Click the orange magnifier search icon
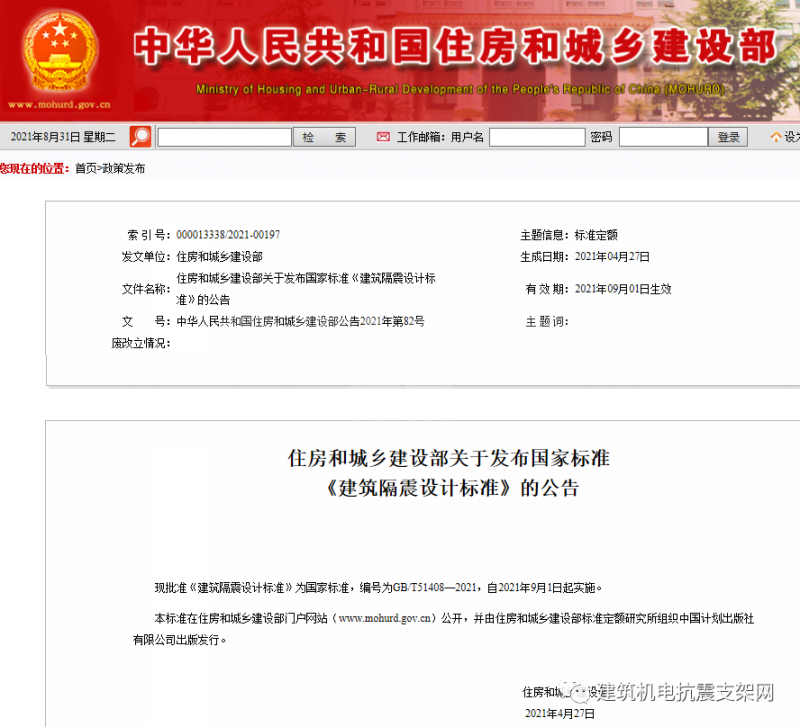 click(140, 137)
